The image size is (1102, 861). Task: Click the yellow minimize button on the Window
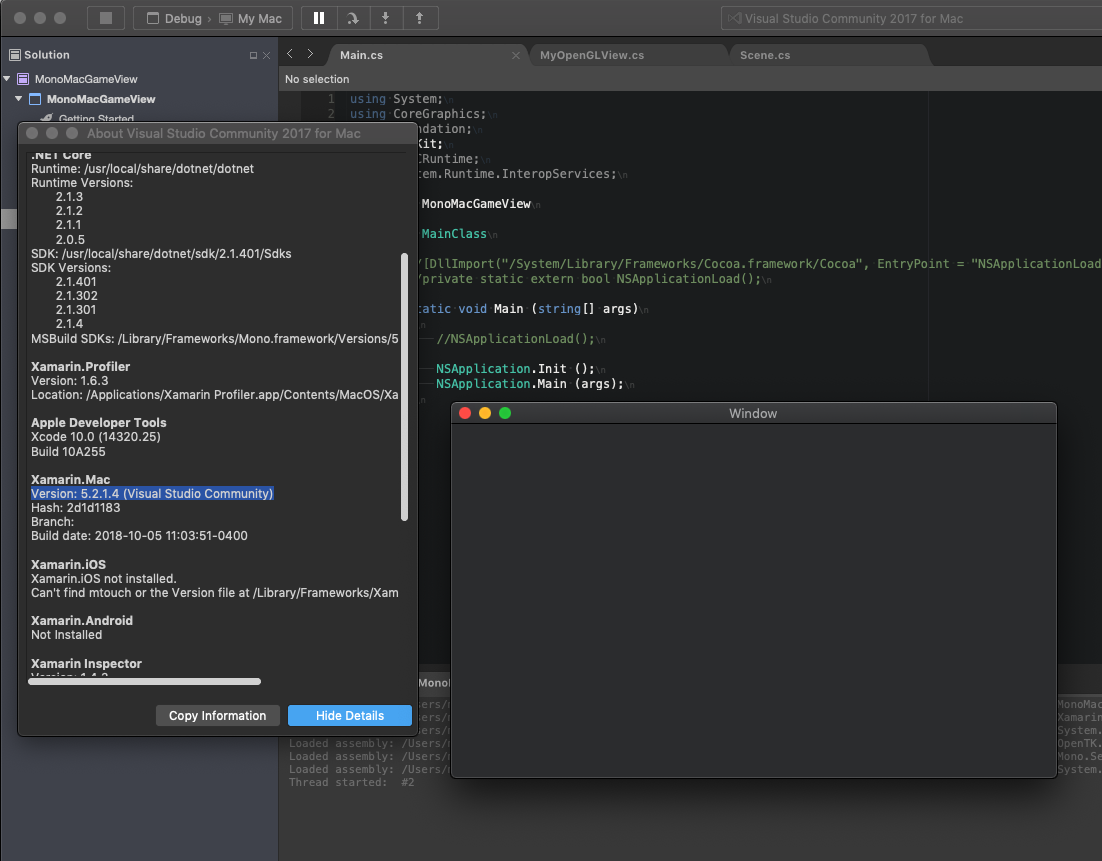click(x=484, y=412)
